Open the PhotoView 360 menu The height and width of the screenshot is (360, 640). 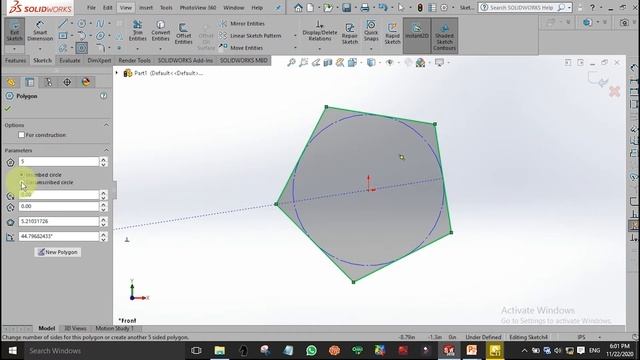pyautogui.click(x=198, y=8)
